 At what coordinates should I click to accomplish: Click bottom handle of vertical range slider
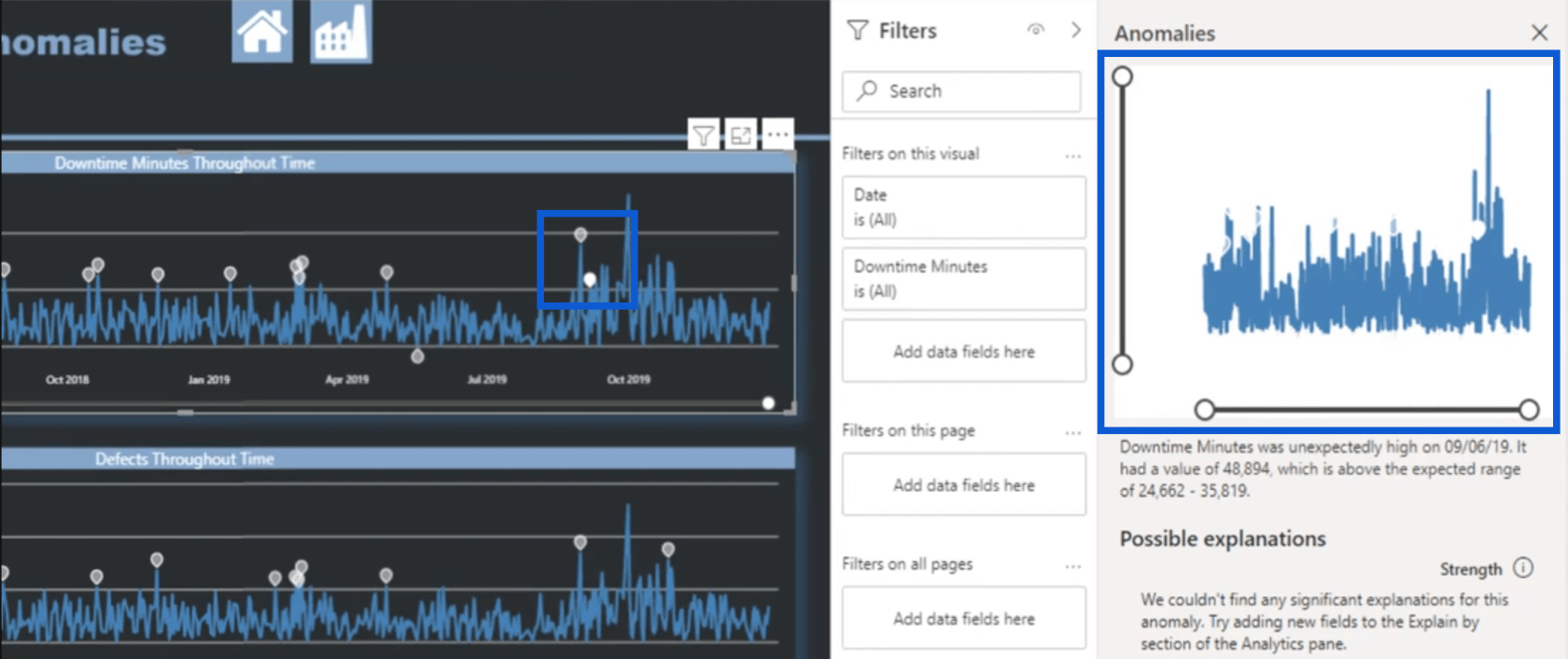[1123, 364]
